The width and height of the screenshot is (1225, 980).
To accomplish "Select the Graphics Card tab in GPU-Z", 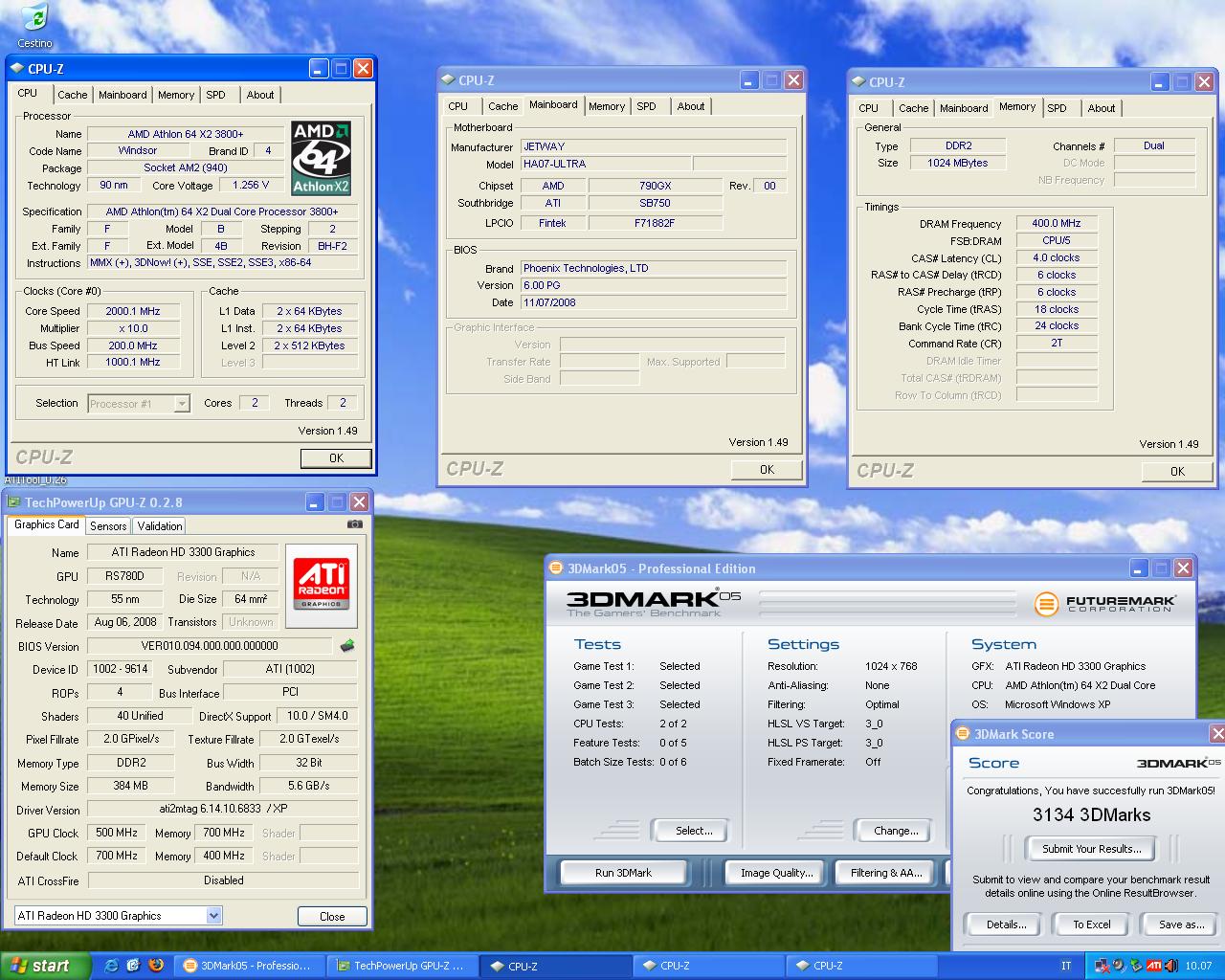I will coord(47,524).
